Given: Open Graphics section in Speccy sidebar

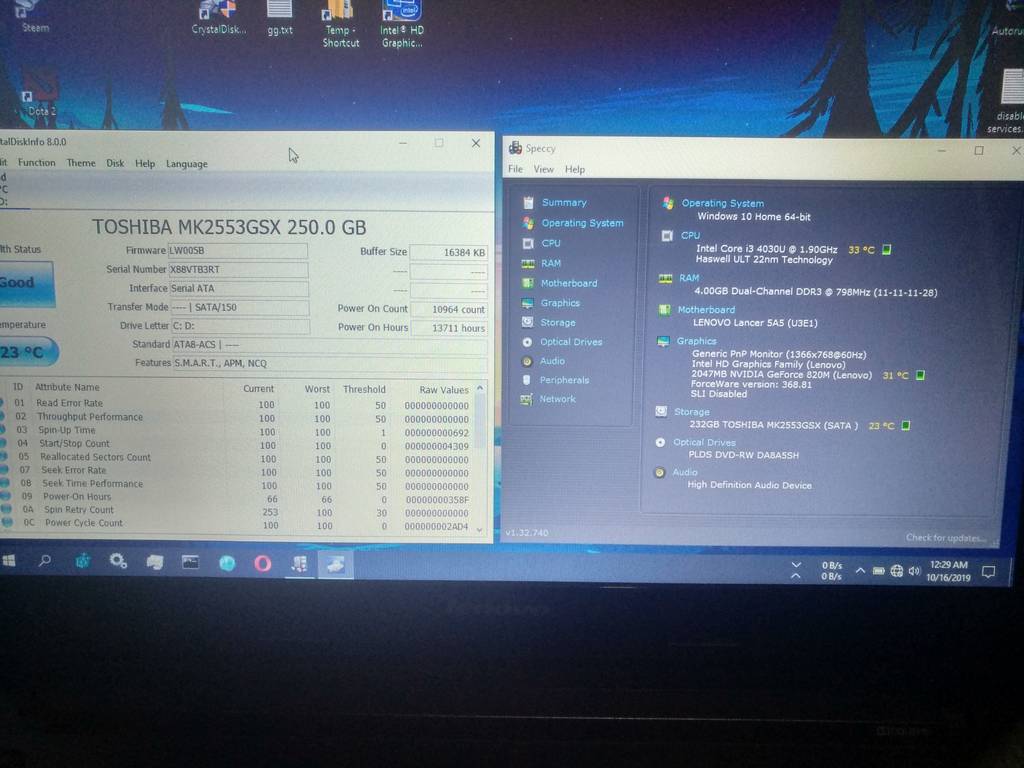Looking at the screenshot, I should tap(560, 303).
